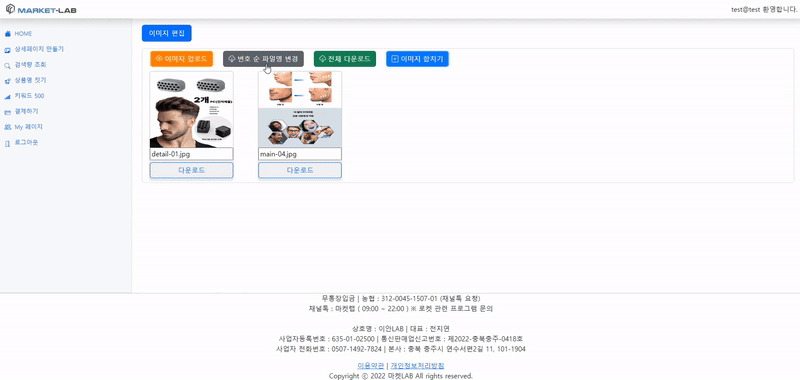Select the main-04.jpg thumbnail image
This screenshot has width=800, height=380.
coord(300,110)
